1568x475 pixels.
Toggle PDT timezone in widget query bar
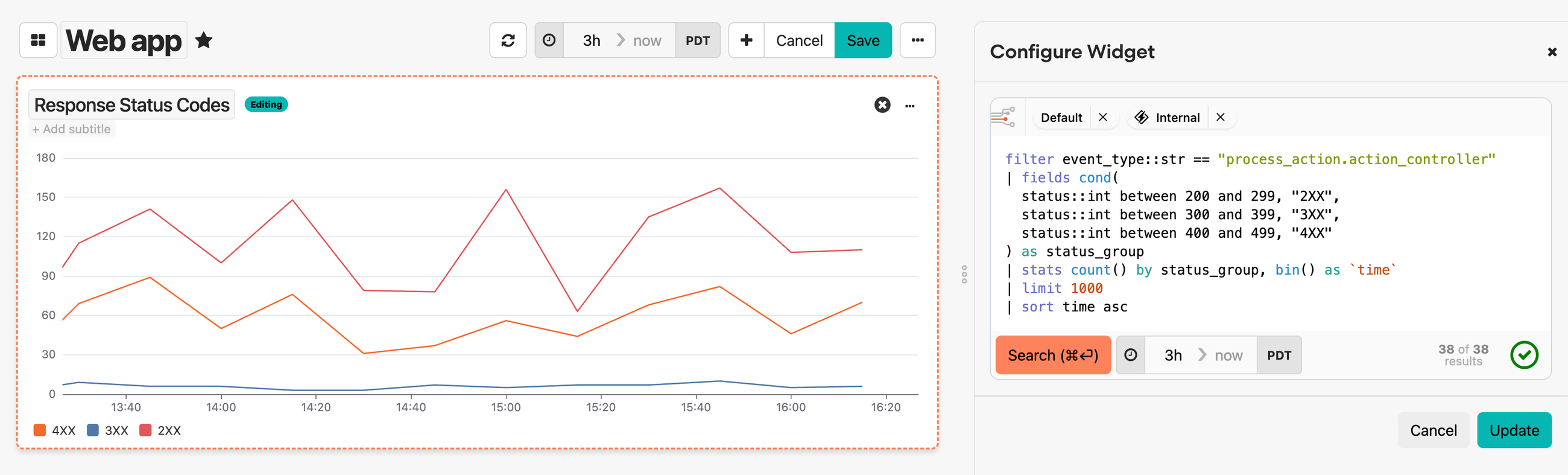1279,355
